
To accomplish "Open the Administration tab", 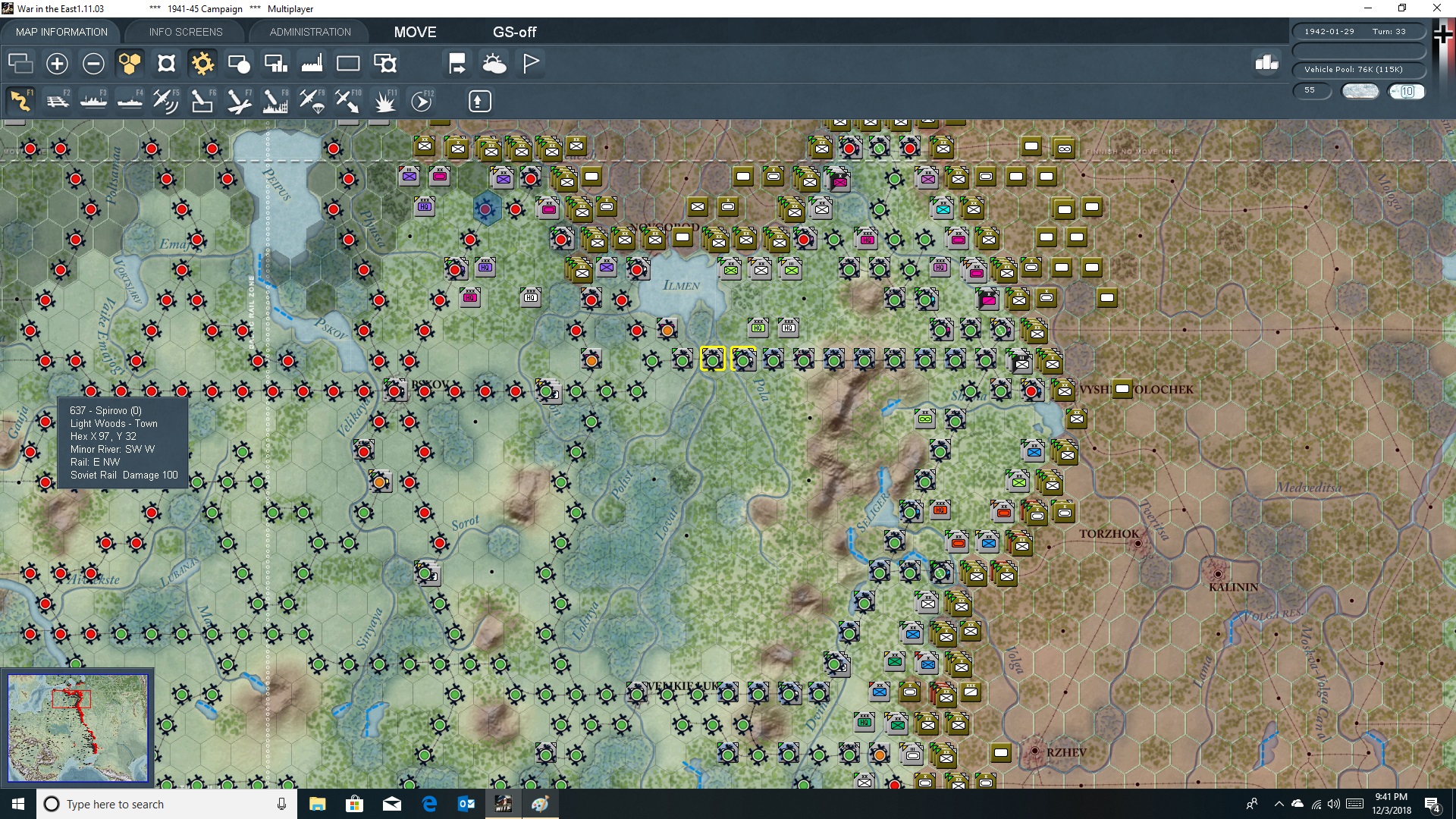I will 310,32.
